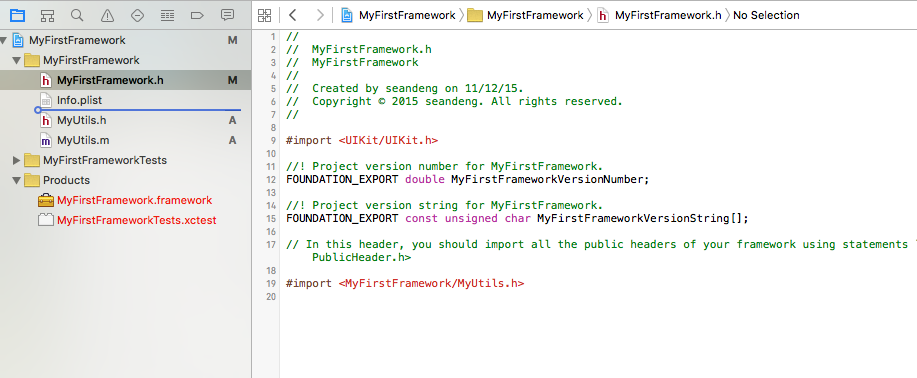Collapse the MyFirstFramework project root
917x378 pixels.
click(4, 40)
